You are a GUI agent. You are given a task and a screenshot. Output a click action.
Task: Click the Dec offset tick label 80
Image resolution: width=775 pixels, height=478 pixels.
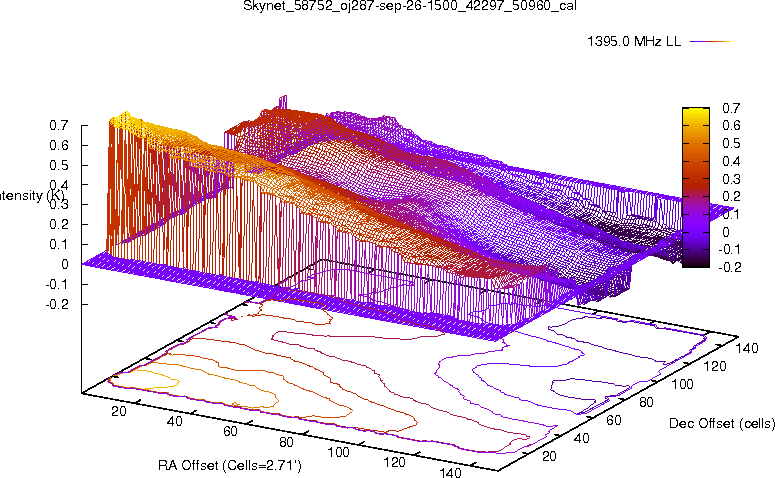[646, 402]
